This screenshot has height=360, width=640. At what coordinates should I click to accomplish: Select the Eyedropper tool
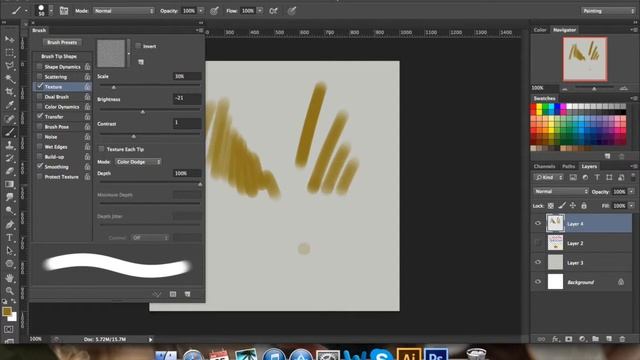(x=9, y=105)
